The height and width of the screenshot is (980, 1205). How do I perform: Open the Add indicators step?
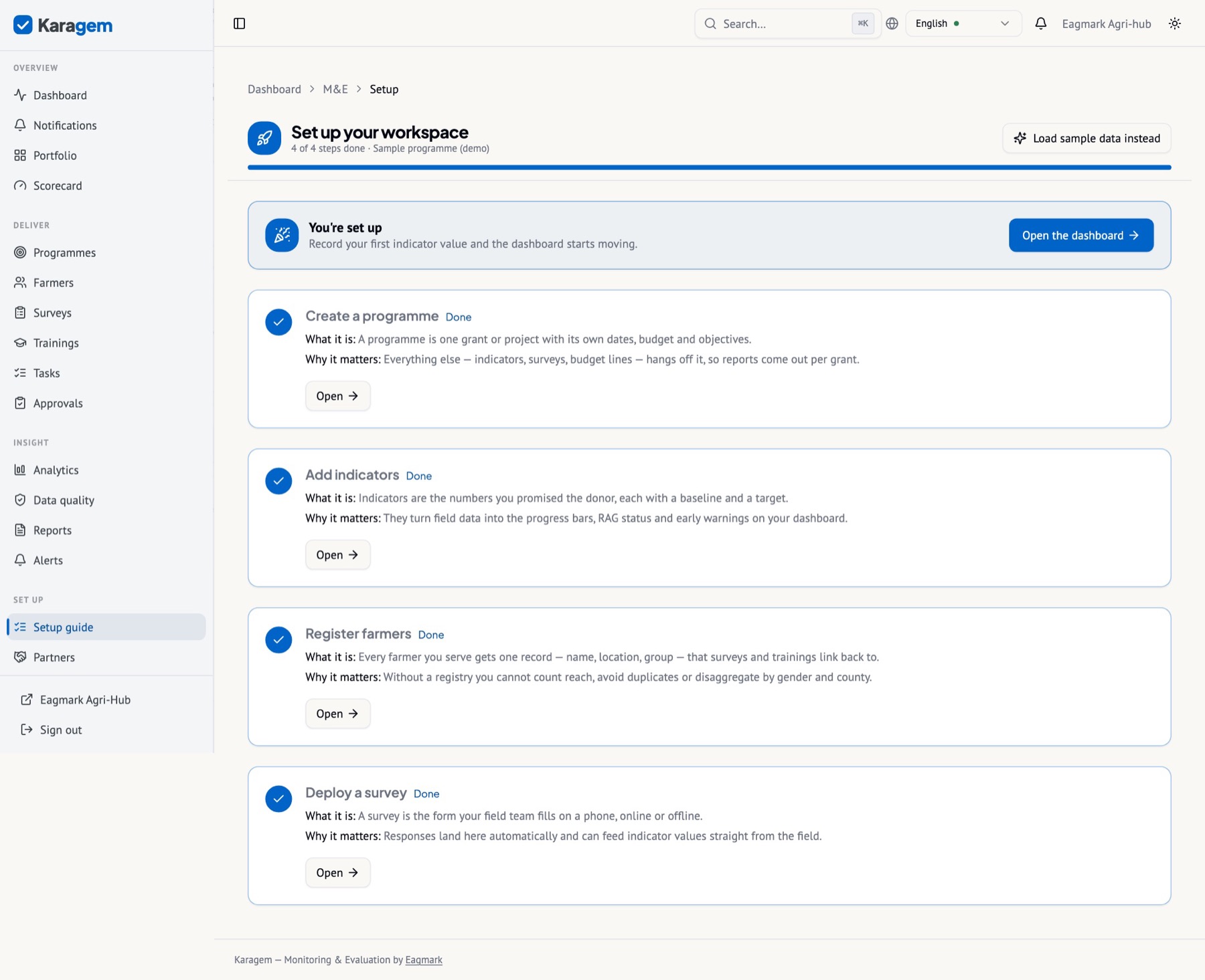point(338,554)
